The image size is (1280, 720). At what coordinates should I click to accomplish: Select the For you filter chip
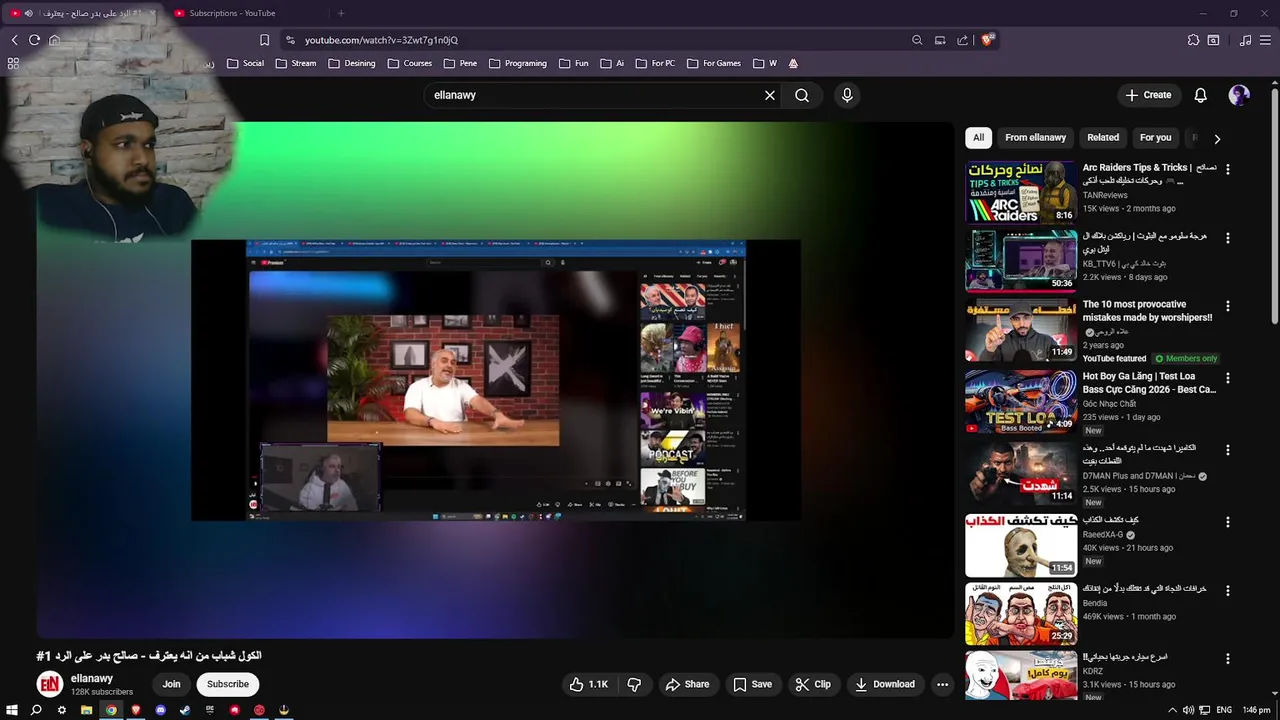1155,138
